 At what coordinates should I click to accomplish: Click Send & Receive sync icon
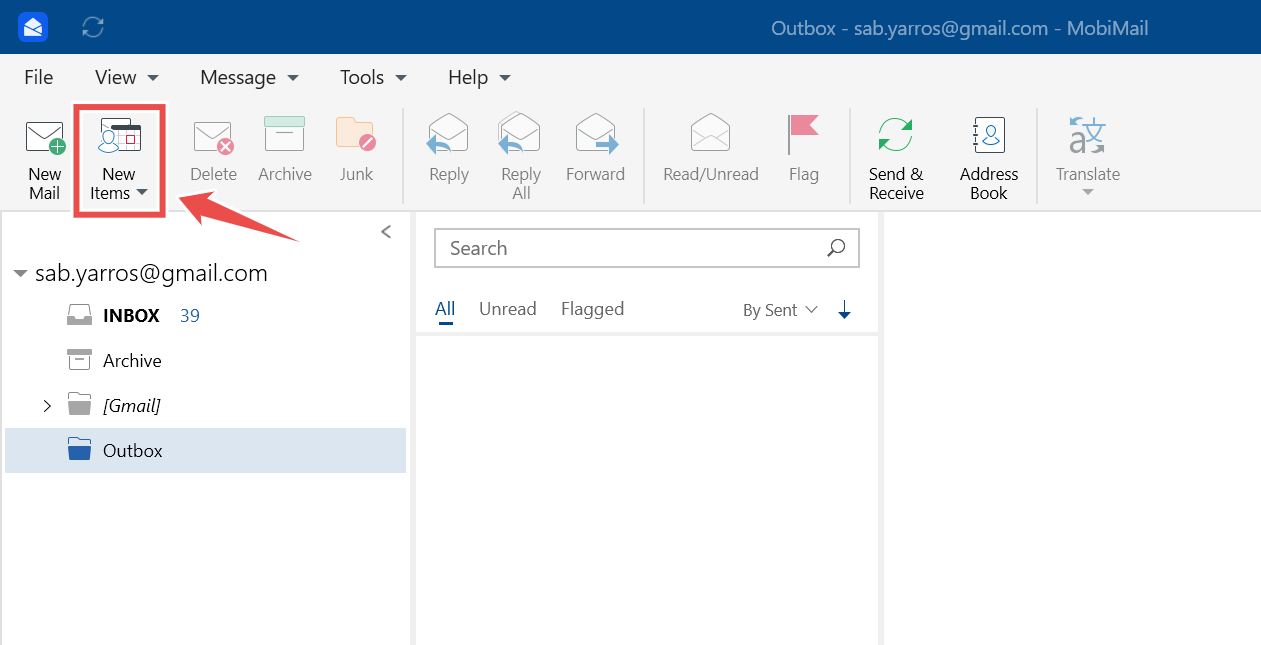[895, 135]
